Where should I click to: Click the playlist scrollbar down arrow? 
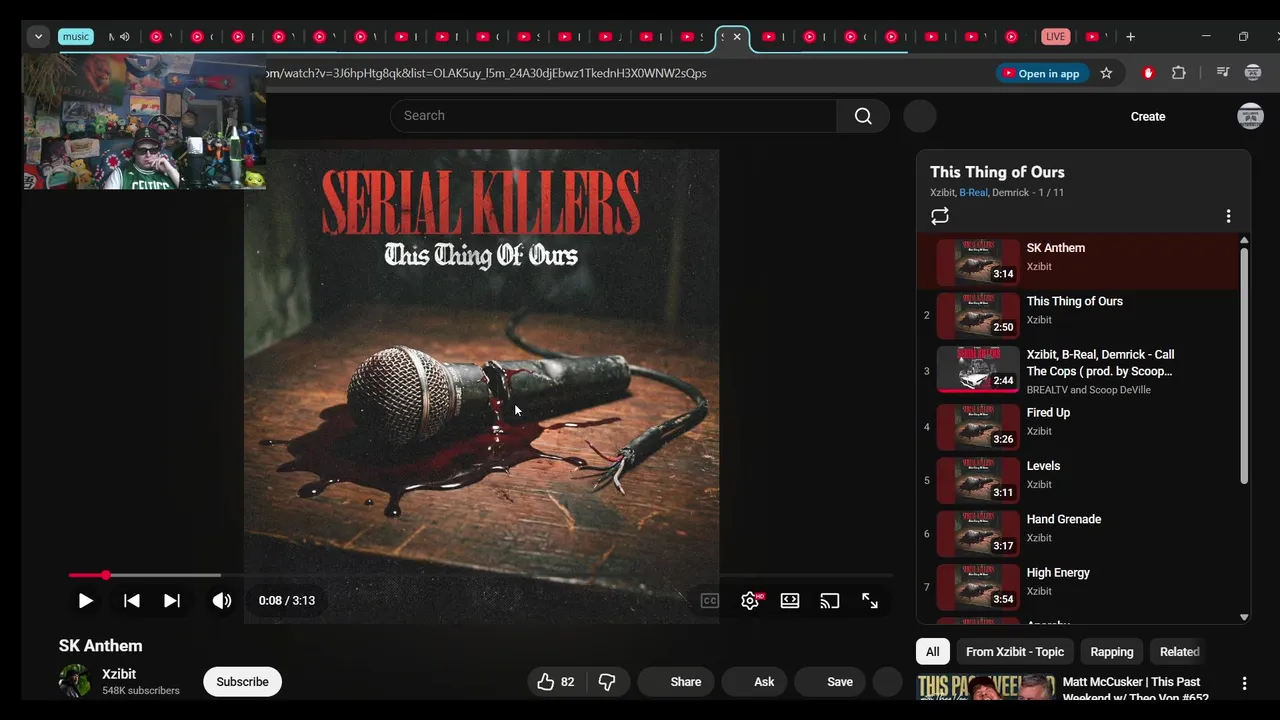tap(1244, 618)
